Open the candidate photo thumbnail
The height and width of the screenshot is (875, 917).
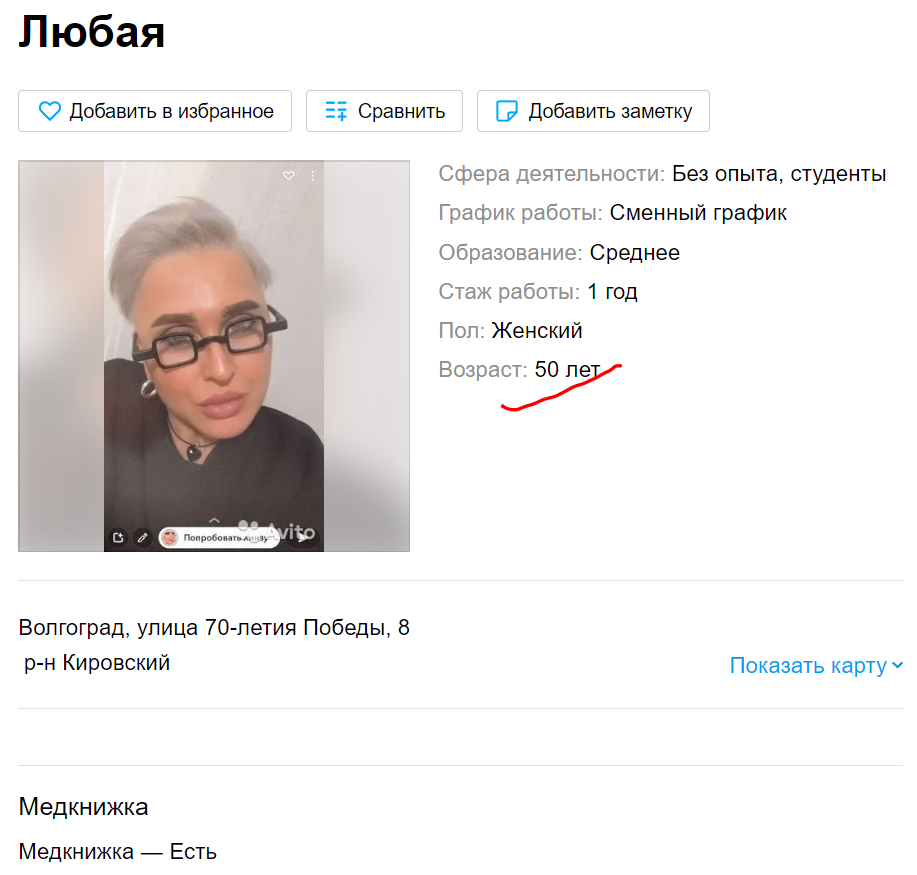[x=214, y=356]
